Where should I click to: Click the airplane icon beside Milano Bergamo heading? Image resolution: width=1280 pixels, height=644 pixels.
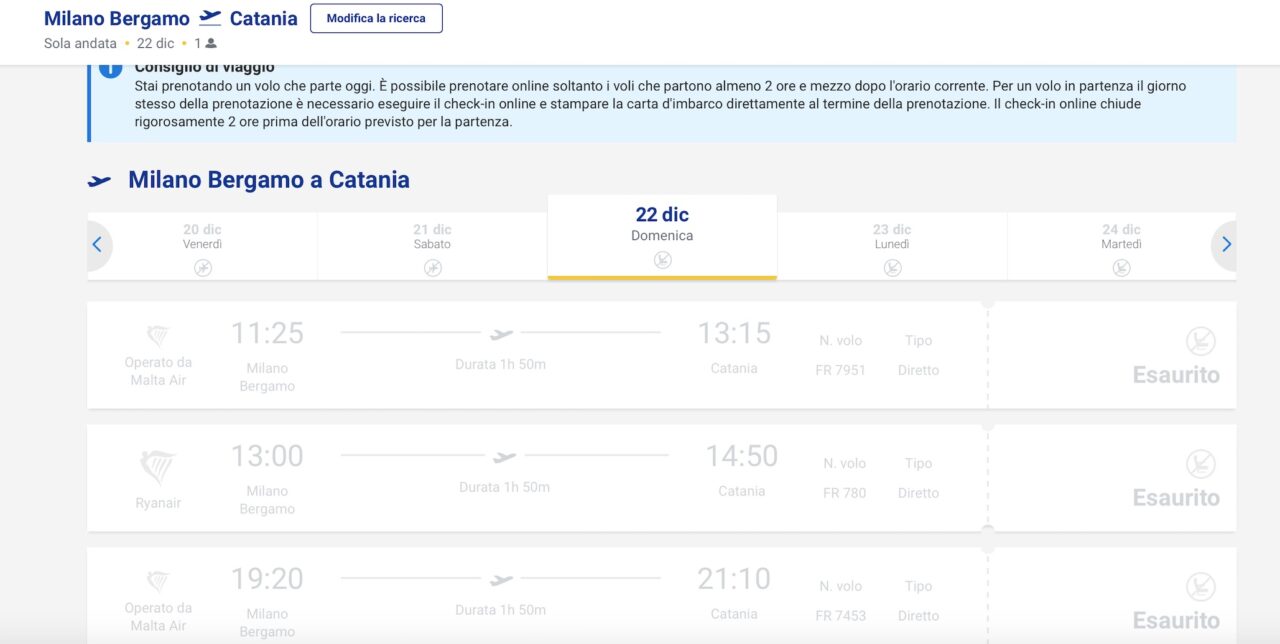click(x=100, y=181)
